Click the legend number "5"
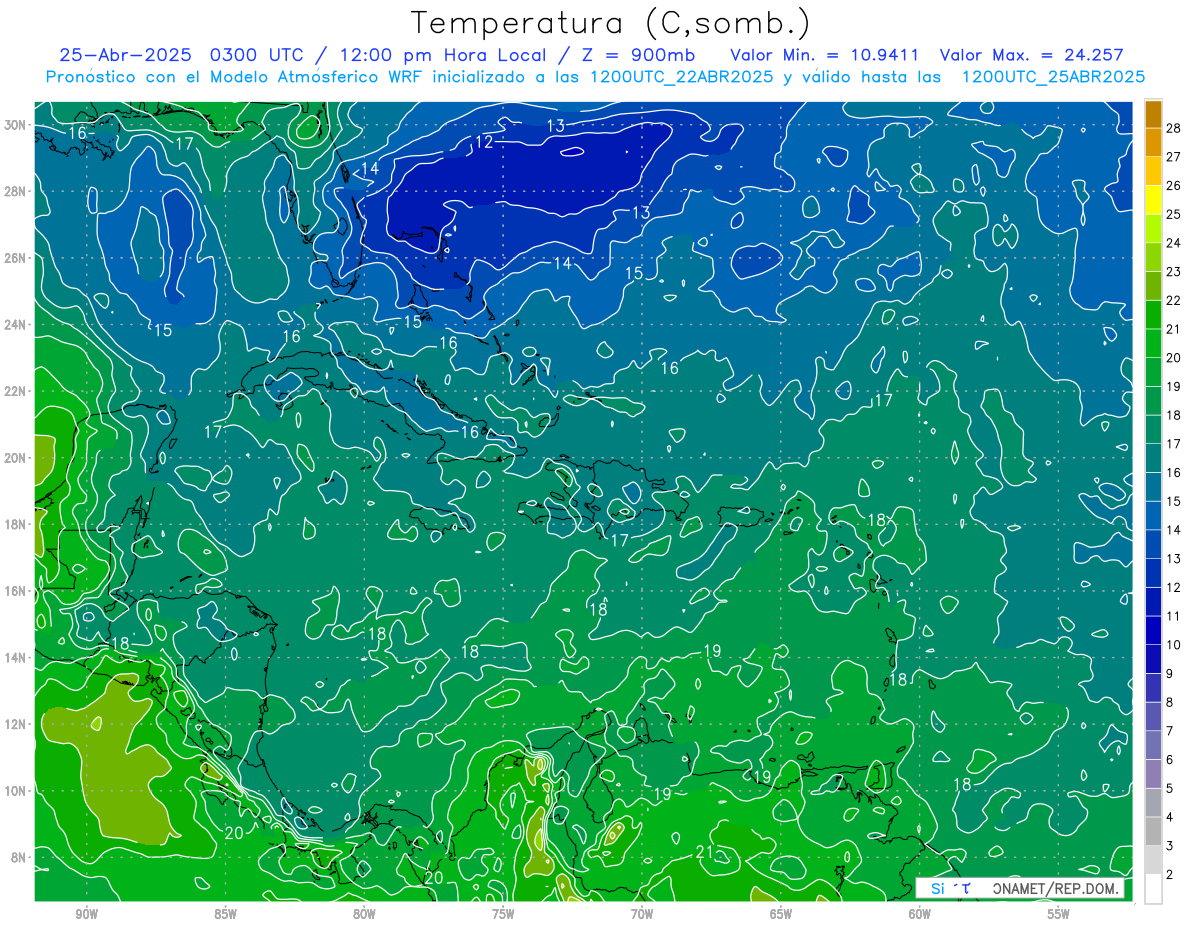This screenshot has height=927, width=1200. pos(1170,788)
